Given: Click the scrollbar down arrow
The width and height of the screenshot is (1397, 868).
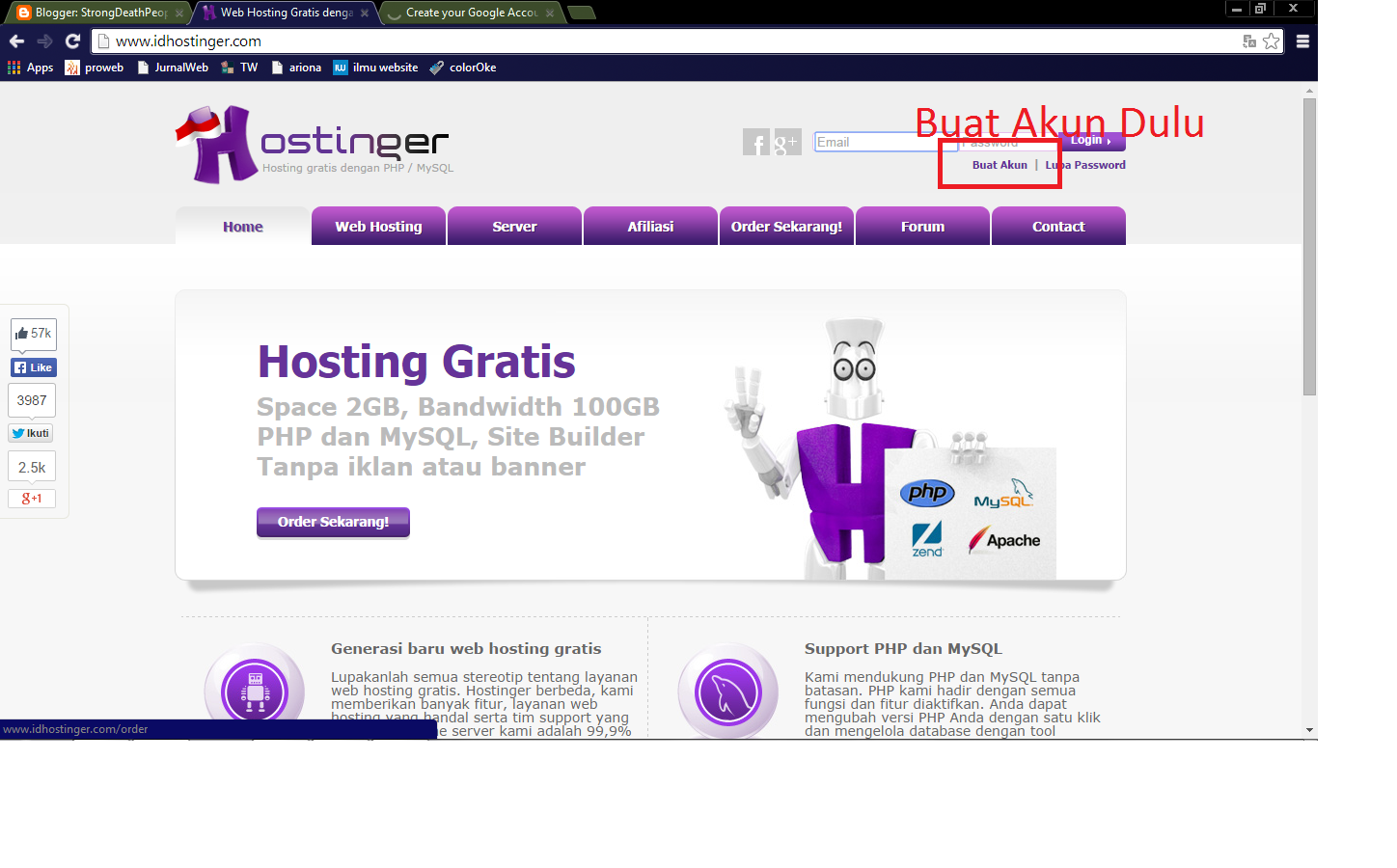Looking at the screenshot, I should [x=1309, y=730].
